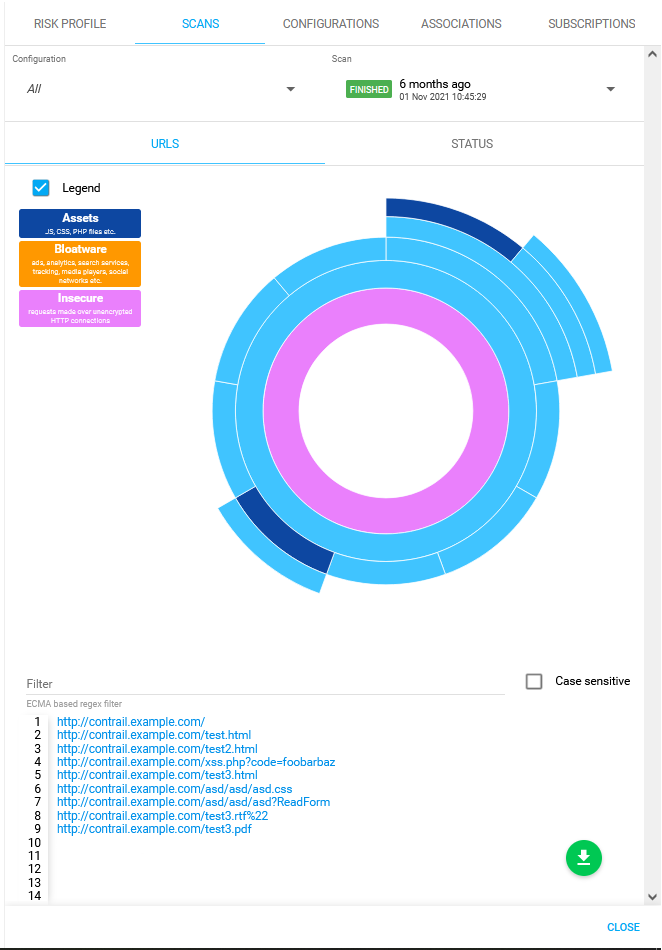Viewport: 662px width, 950px height.
Task: Enable the Case sensitive checkbox
Action: [535, 681]
